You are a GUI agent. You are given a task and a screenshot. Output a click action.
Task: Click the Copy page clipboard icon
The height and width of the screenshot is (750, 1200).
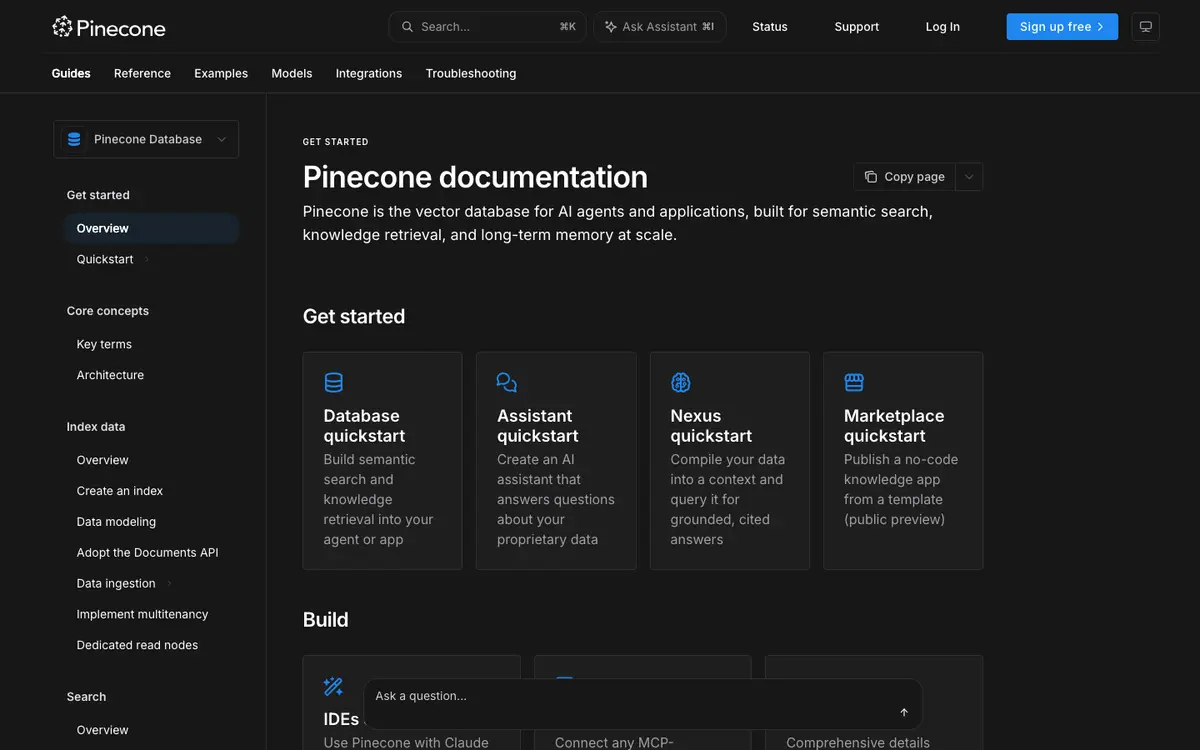point(870,177)
